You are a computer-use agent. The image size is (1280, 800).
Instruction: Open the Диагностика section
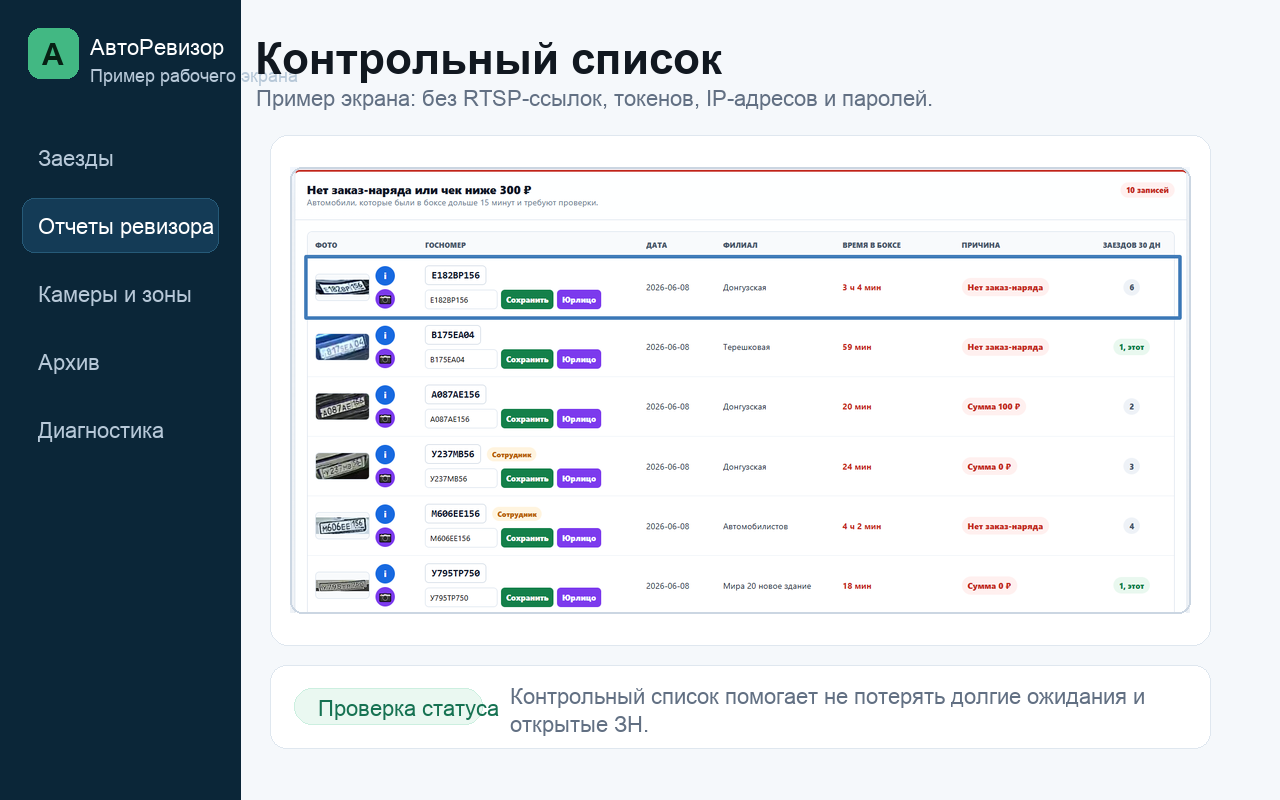click(101, 430)
